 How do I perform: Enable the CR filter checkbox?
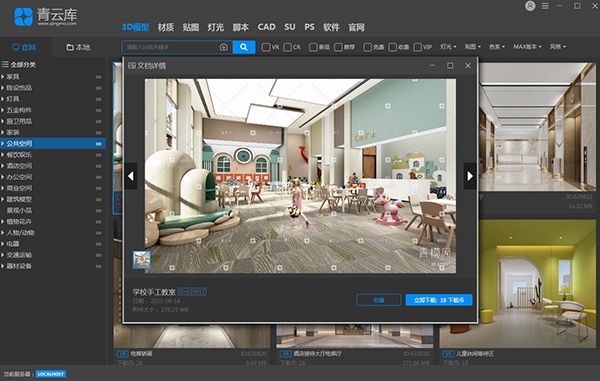[x=288, y=47]
